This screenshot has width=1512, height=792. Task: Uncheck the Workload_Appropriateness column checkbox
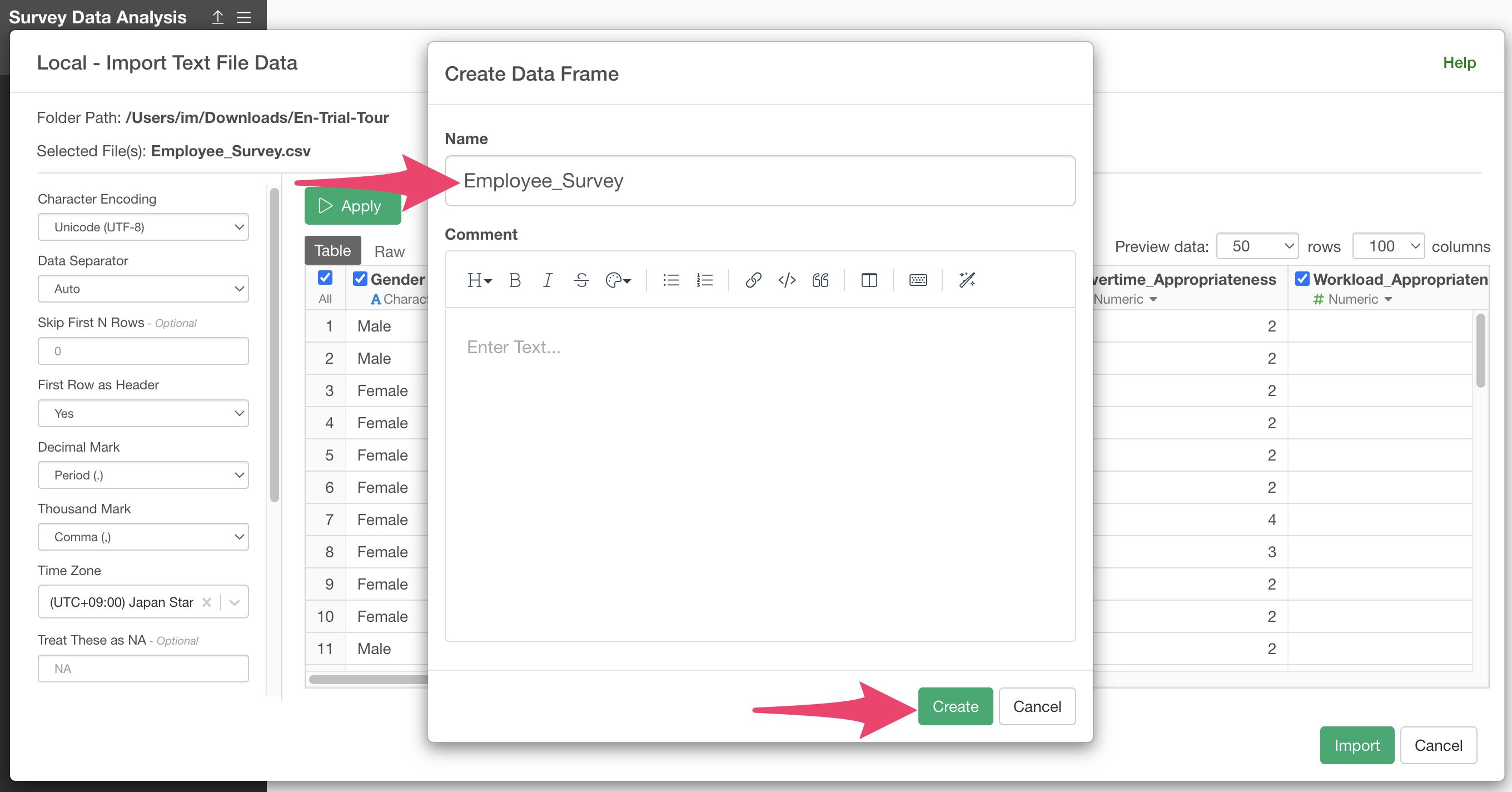point(1302,279)
